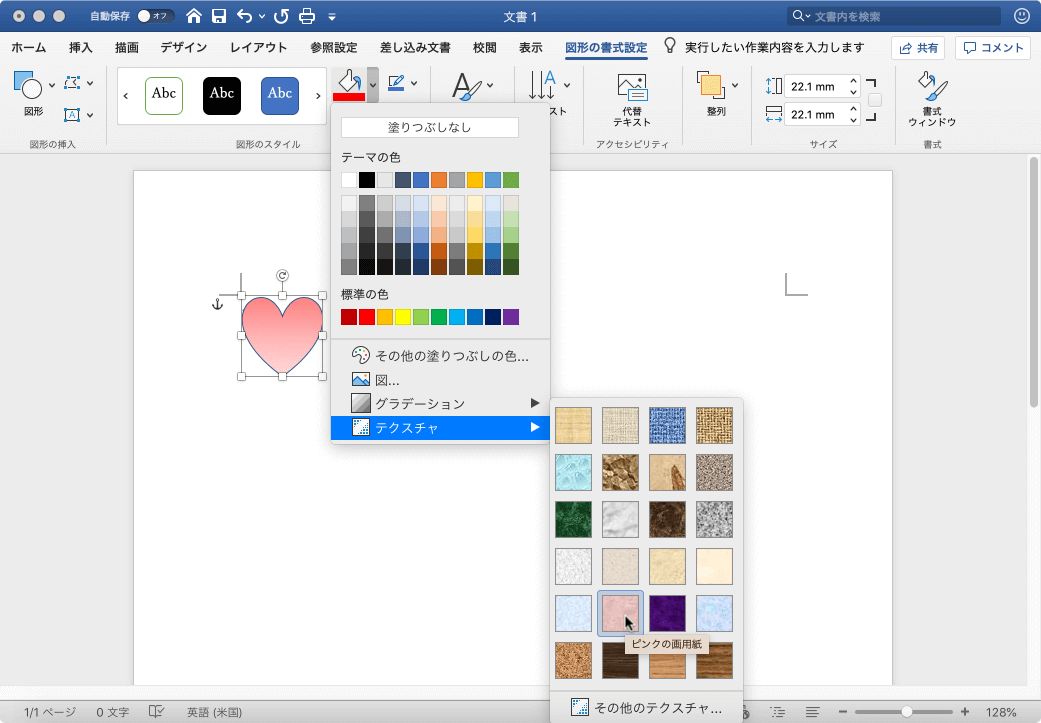Viewport: 1041px width, 723px height.
Task: Click the spelling check book icon in status bar
Action: pos(156,712)
